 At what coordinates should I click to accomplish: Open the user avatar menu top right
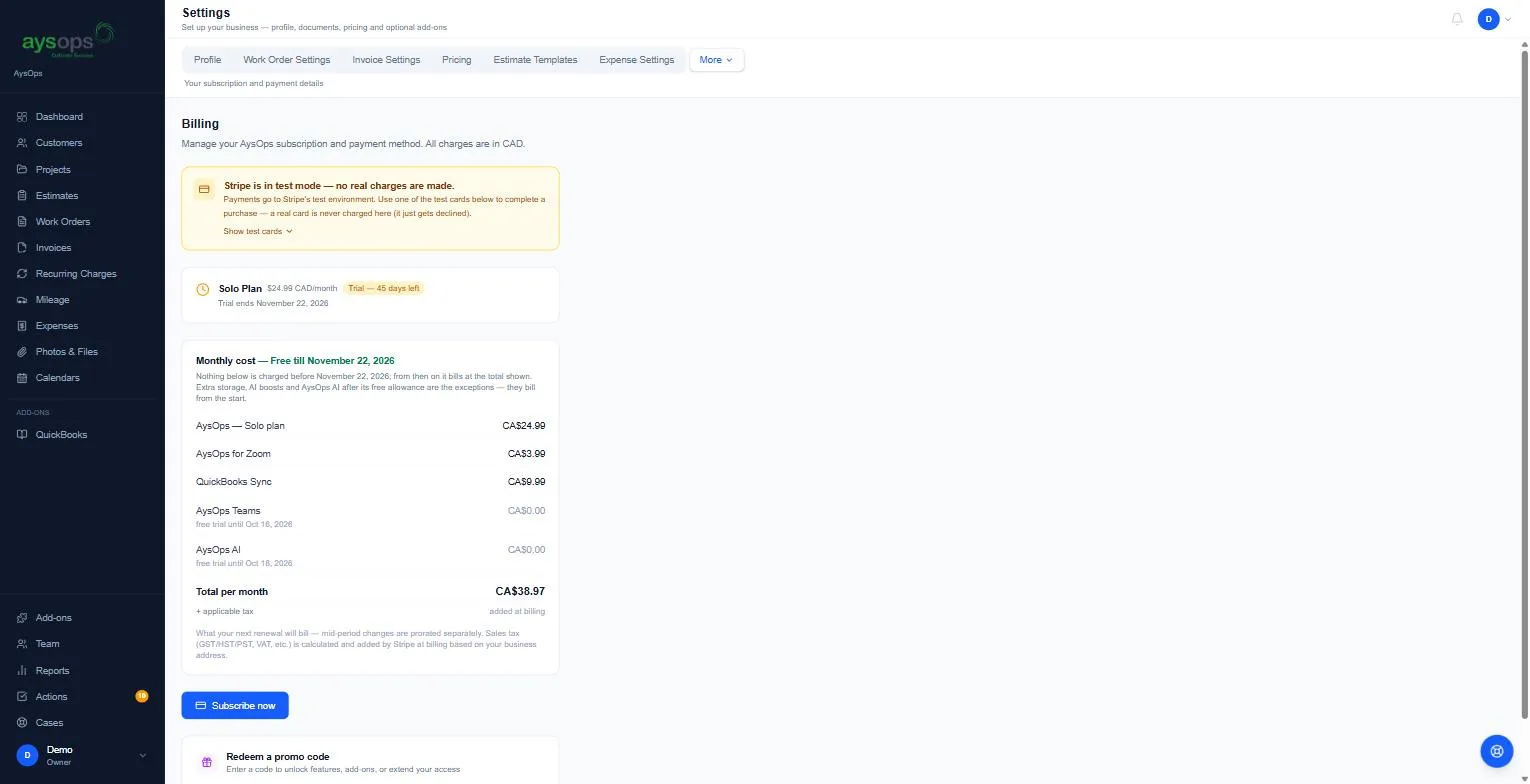coord(1494,19)
